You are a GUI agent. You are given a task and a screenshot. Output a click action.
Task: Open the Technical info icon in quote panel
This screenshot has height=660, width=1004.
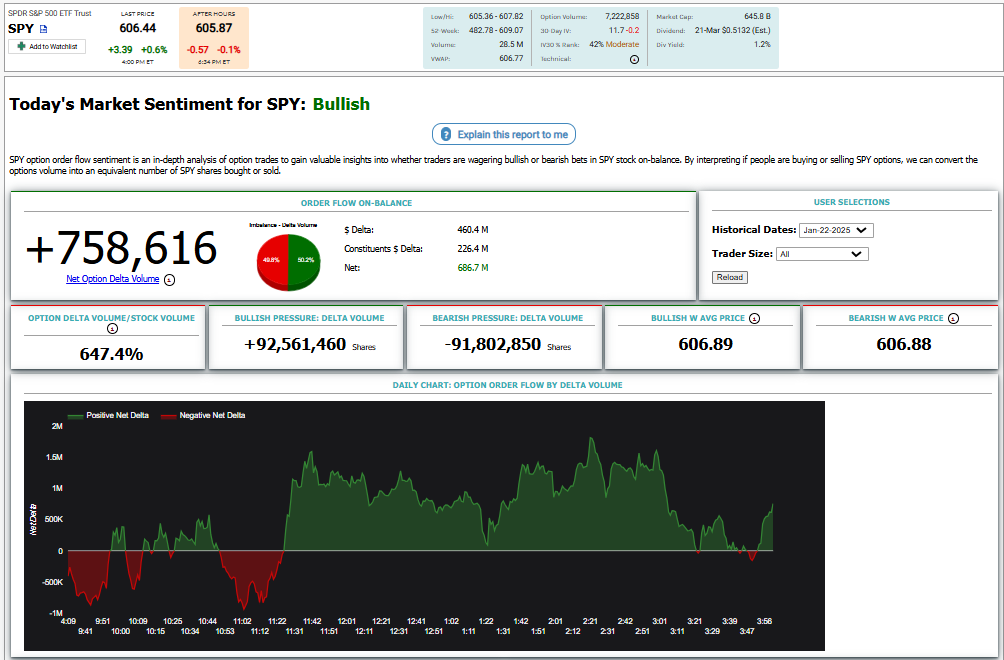click(635, 60)
